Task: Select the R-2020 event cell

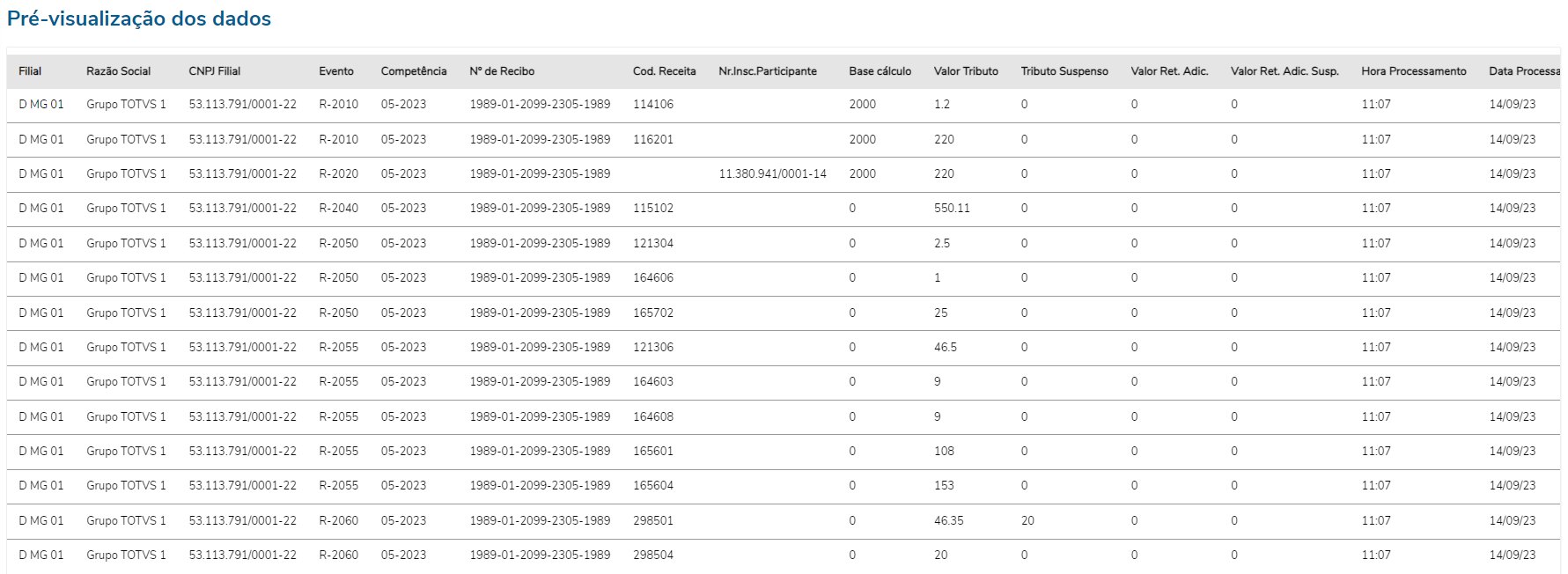Action: point(338,174)
